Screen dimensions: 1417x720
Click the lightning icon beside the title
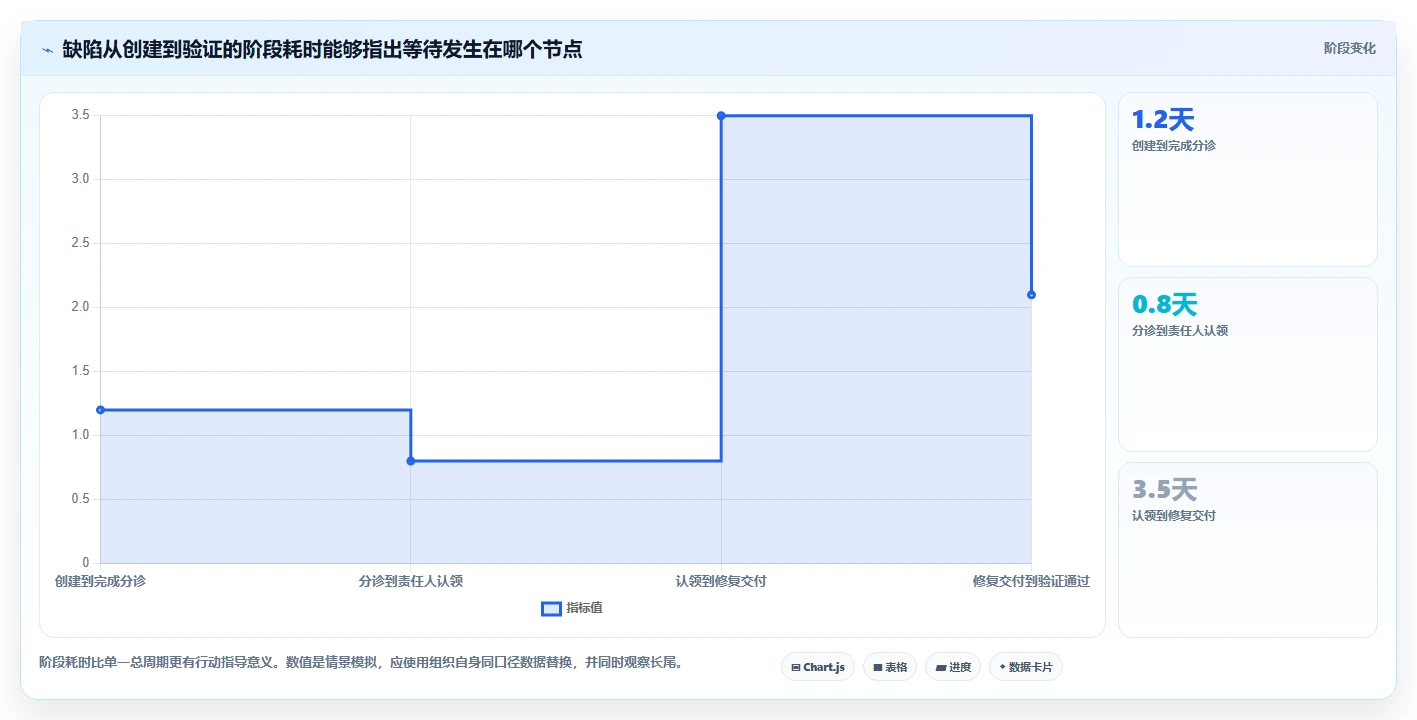click(48, 49)
